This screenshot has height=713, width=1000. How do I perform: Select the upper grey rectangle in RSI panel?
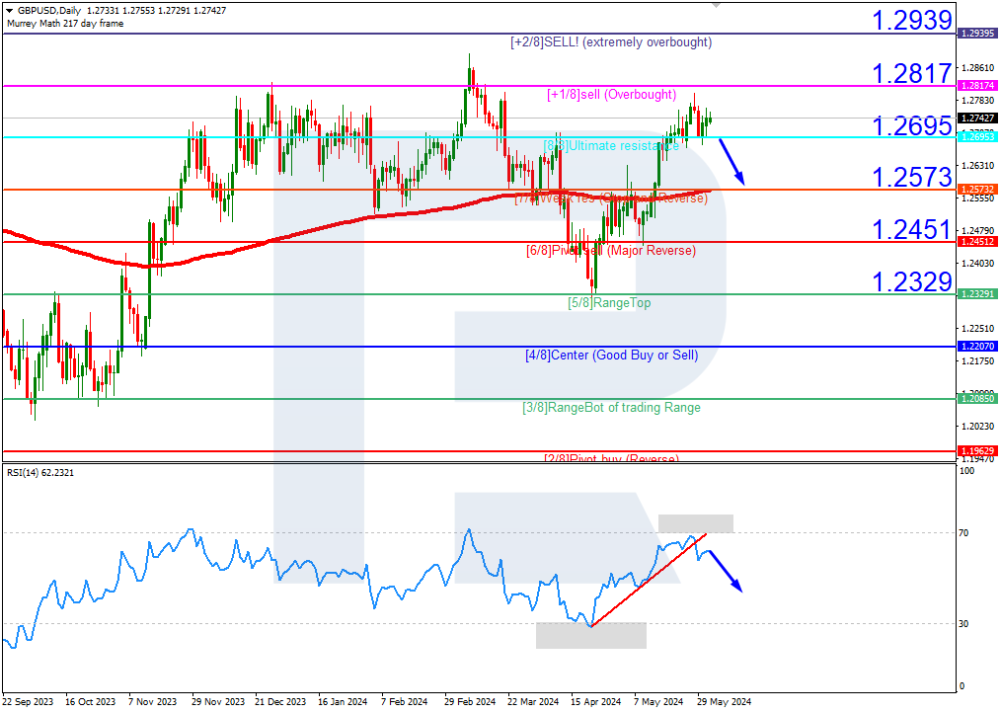tap(695, 523)
